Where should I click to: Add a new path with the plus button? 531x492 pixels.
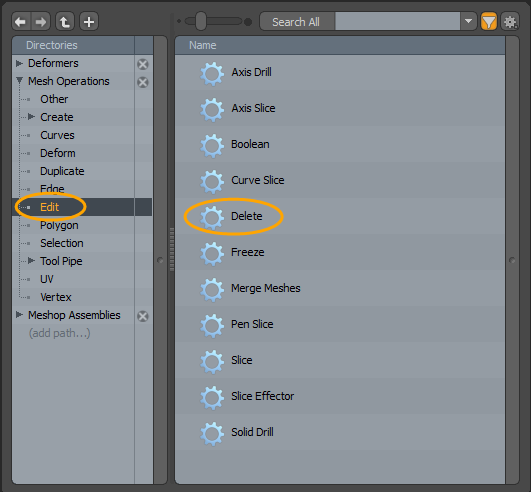click(x=89, y=22)
